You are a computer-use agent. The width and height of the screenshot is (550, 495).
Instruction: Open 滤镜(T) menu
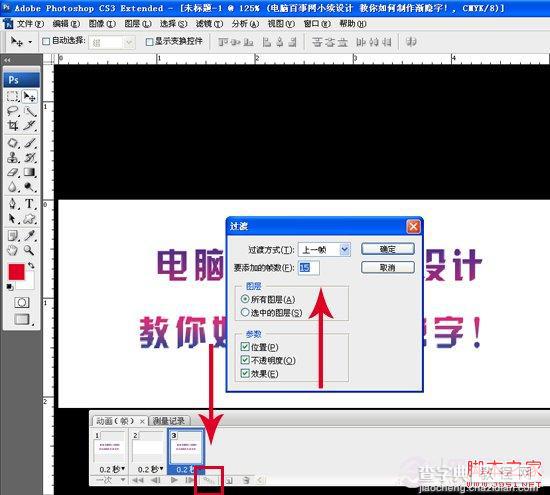point(209,24)
